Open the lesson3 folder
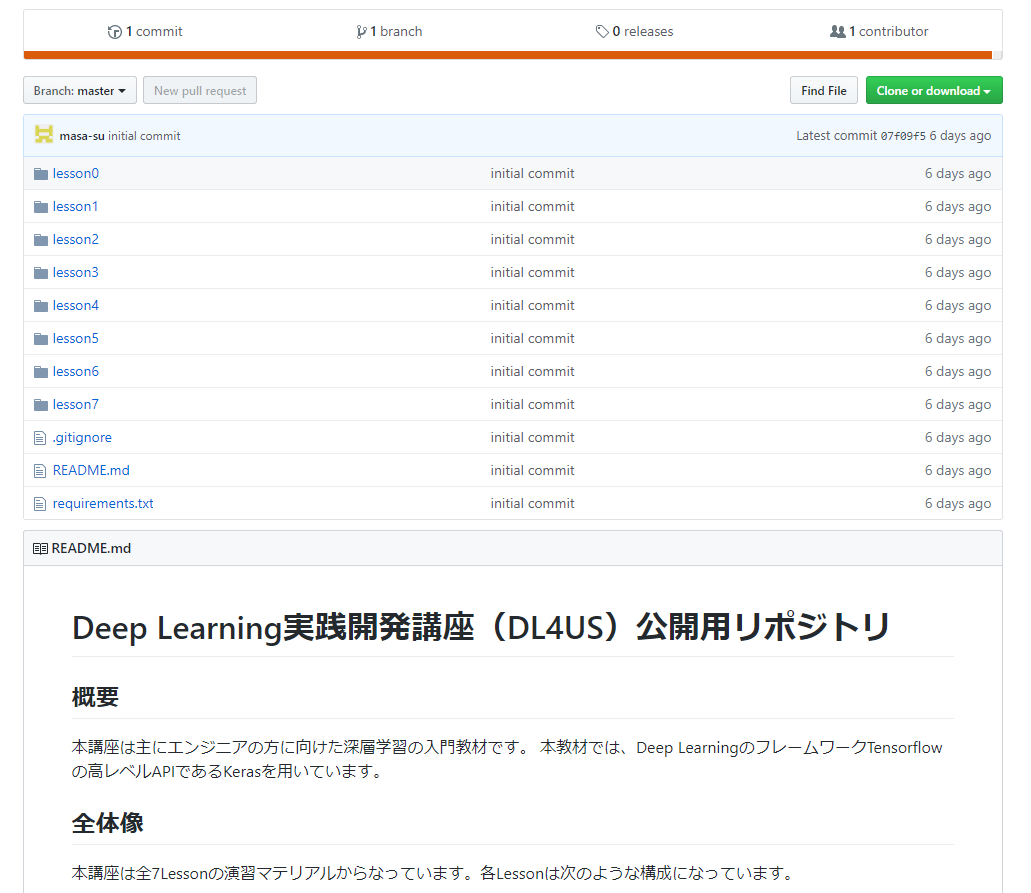The width and height of the screenshot is (1031, 893). tap(76, 271)
